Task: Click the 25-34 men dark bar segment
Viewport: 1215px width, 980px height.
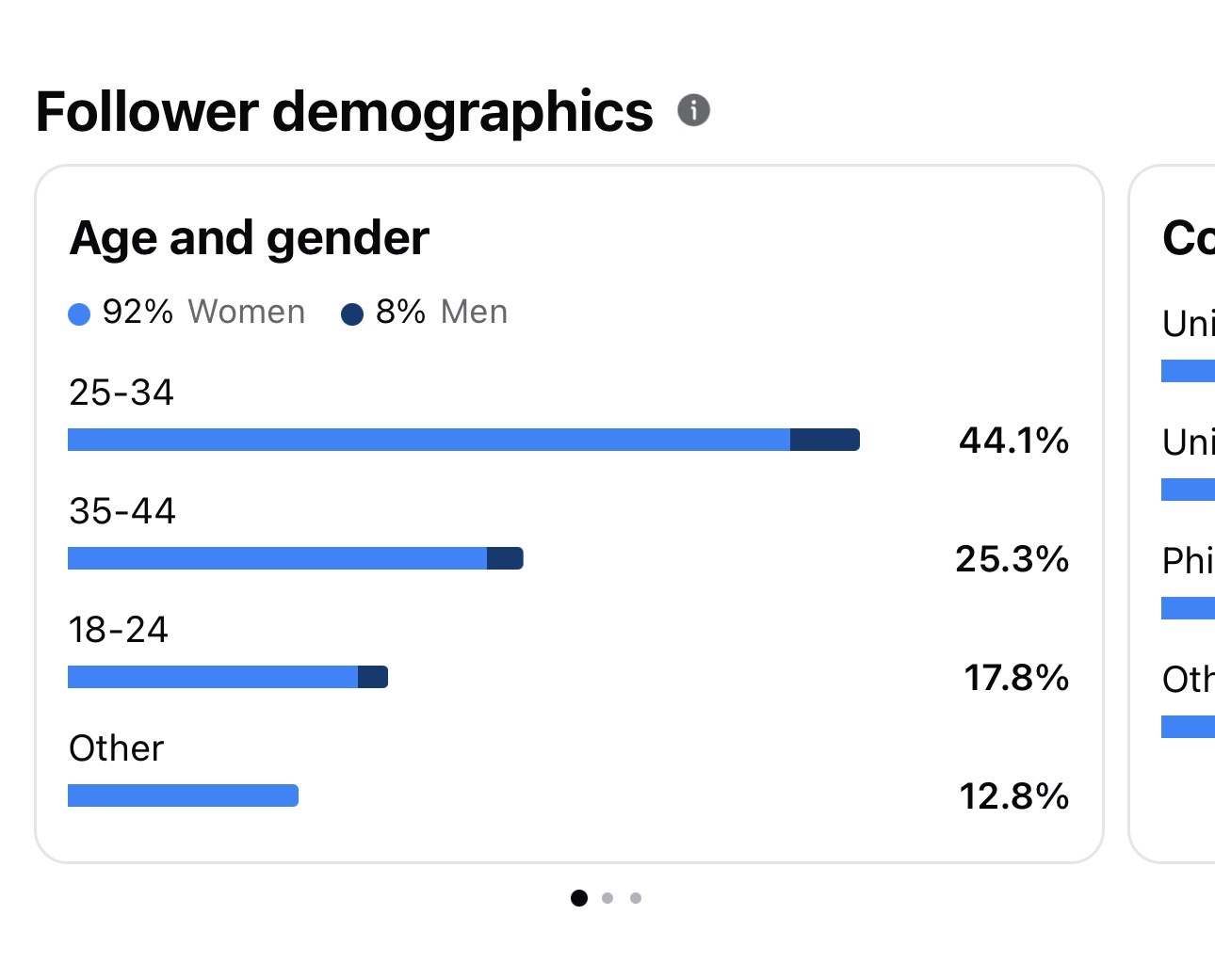Action: 825,440
